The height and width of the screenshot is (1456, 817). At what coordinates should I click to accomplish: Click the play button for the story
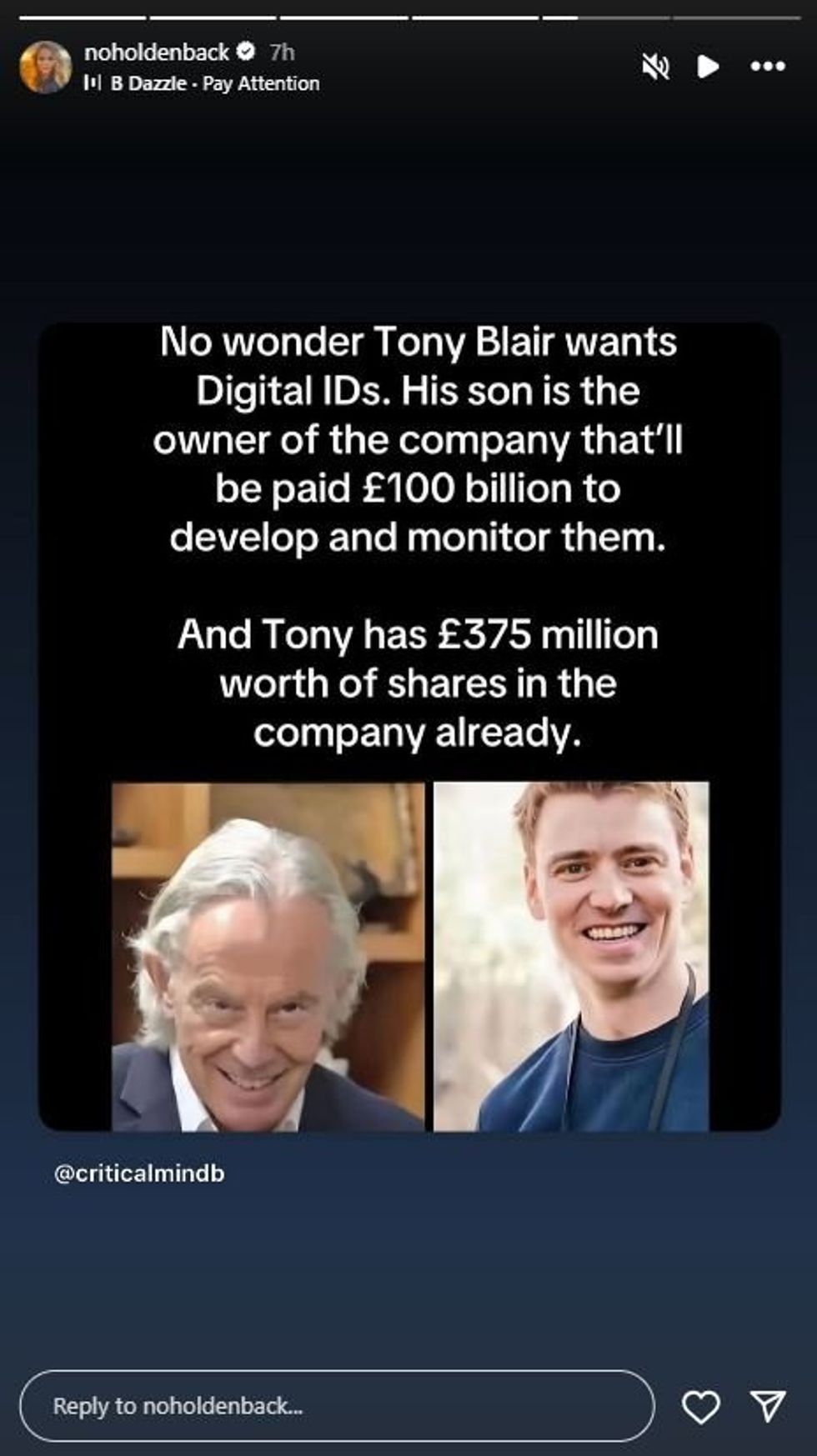point(708,67)
